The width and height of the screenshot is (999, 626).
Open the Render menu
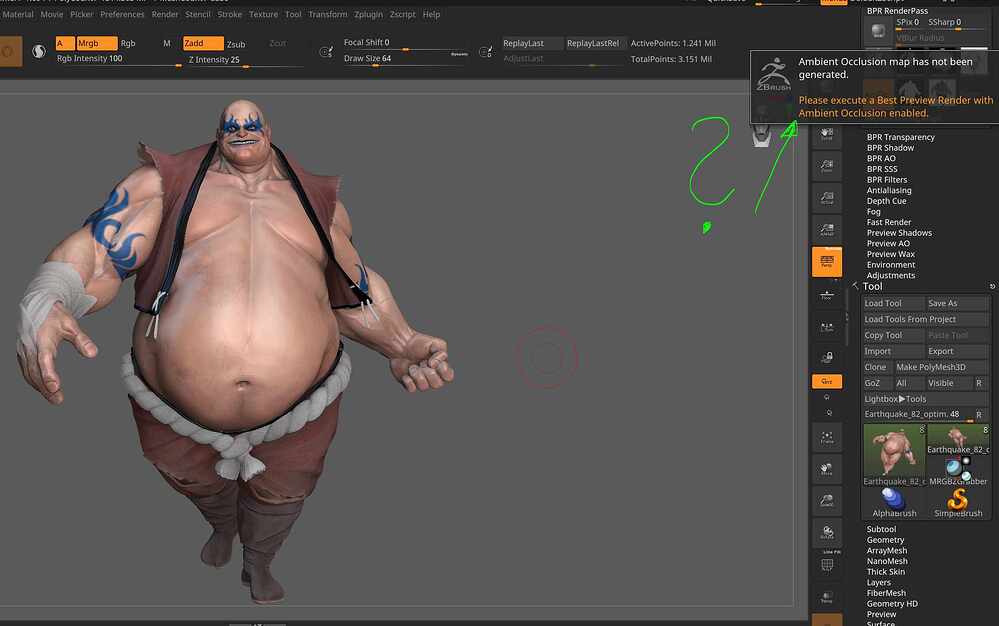coord(164,14)
